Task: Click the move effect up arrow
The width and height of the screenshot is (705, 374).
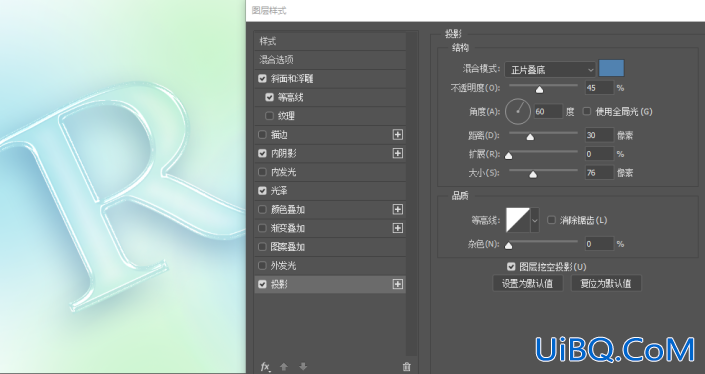Action: pos(284,367)
